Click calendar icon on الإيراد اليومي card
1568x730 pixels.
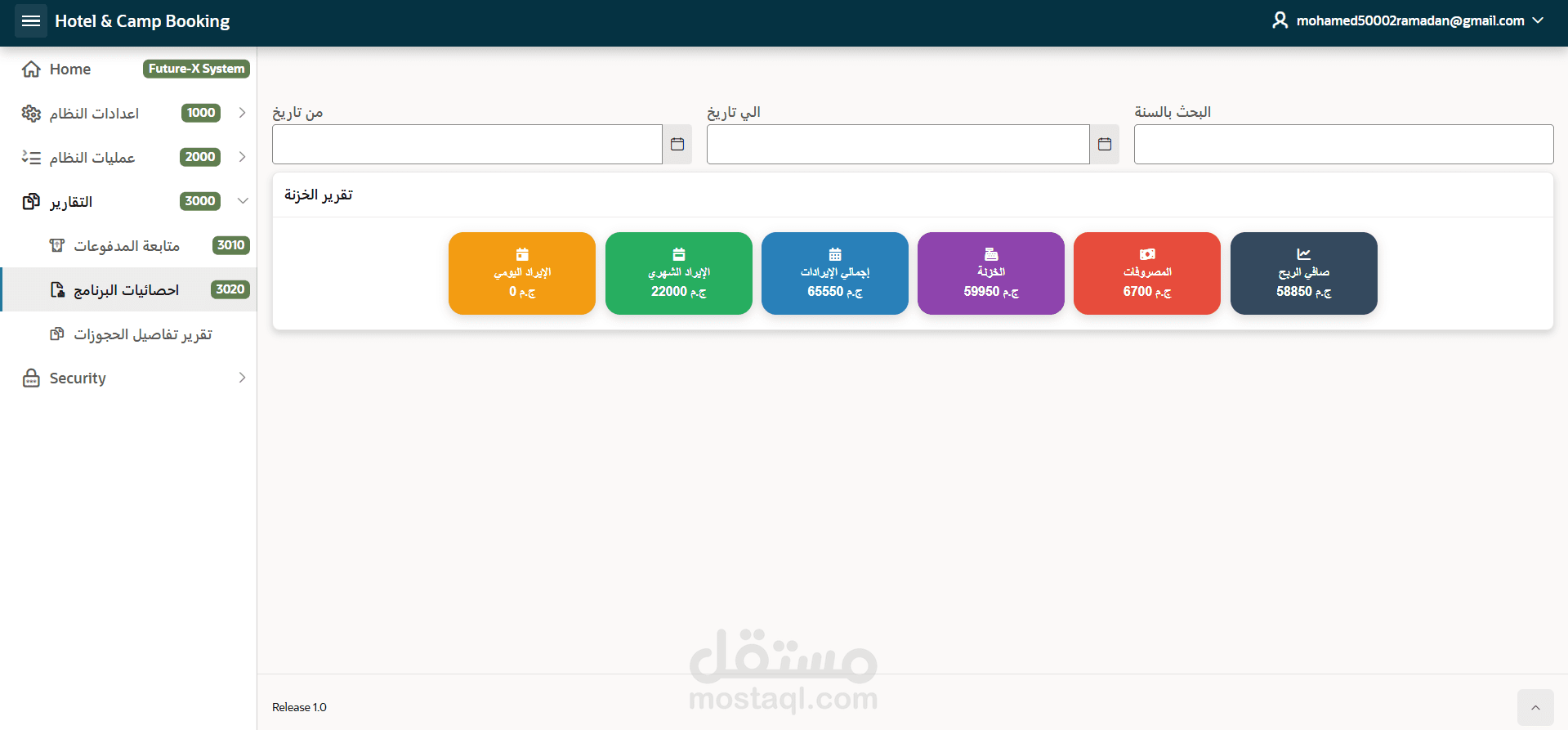pos(522,254)
